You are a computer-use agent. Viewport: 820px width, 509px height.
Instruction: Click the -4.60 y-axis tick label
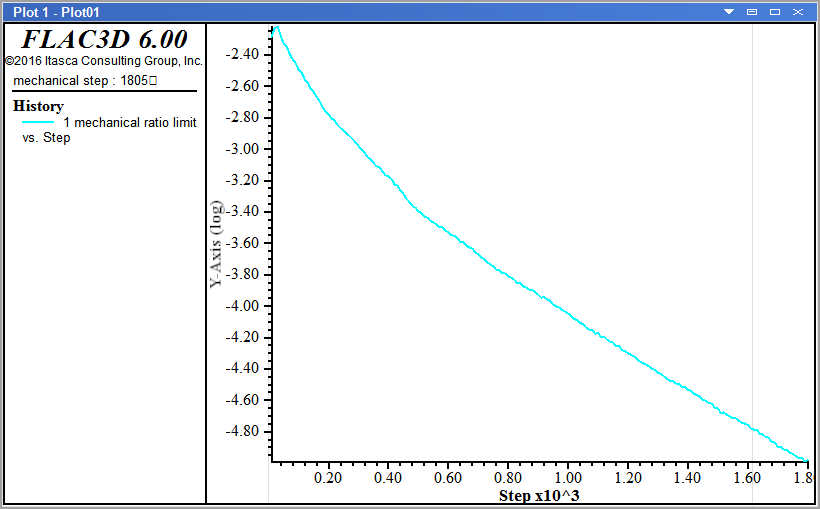click(242, 400)
